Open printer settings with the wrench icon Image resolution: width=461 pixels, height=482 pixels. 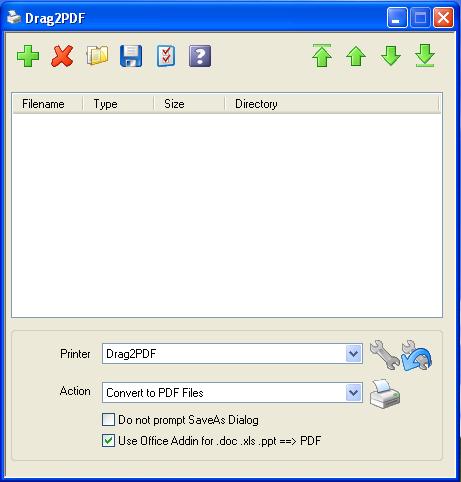pos(384,355)
